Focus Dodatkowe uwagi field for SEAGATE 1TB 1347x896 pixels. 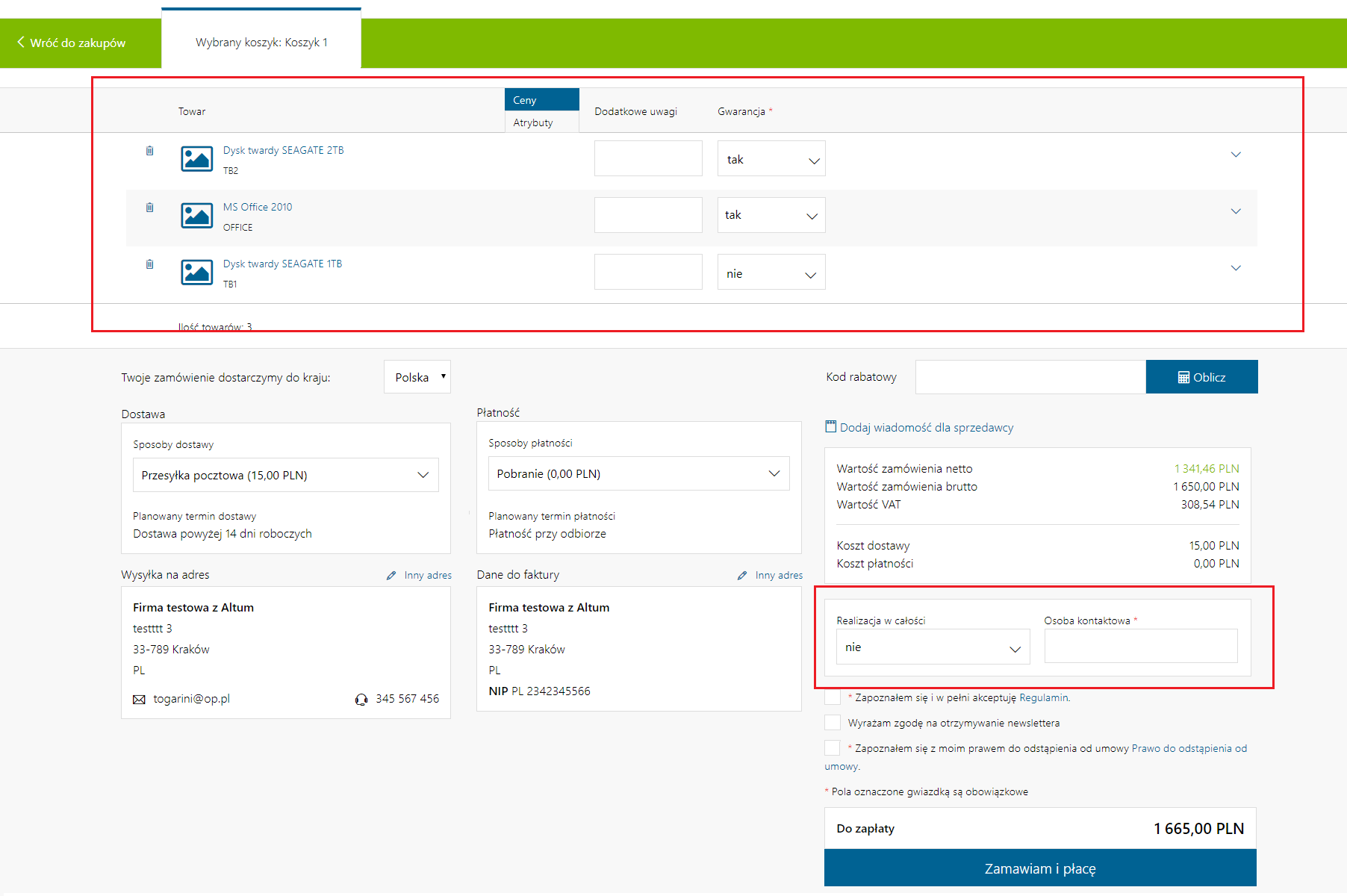click(648, 272)
